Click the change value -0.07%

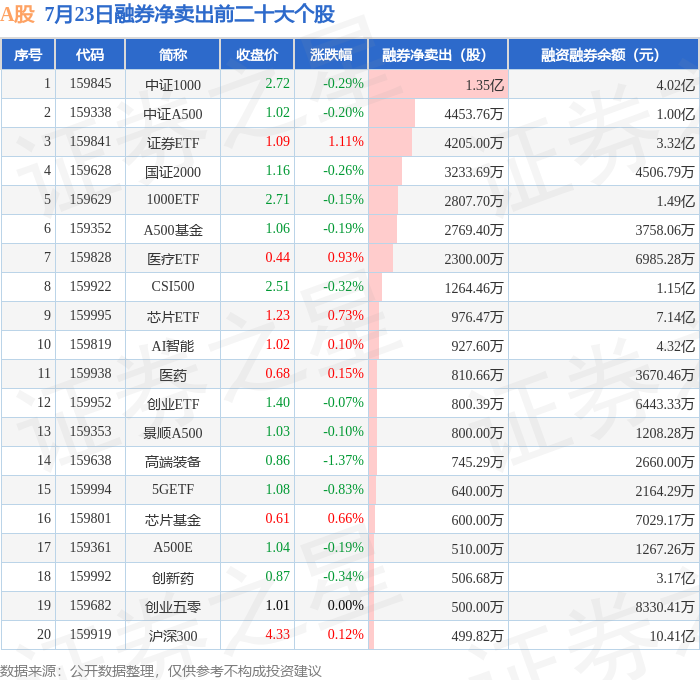(343, 402)
